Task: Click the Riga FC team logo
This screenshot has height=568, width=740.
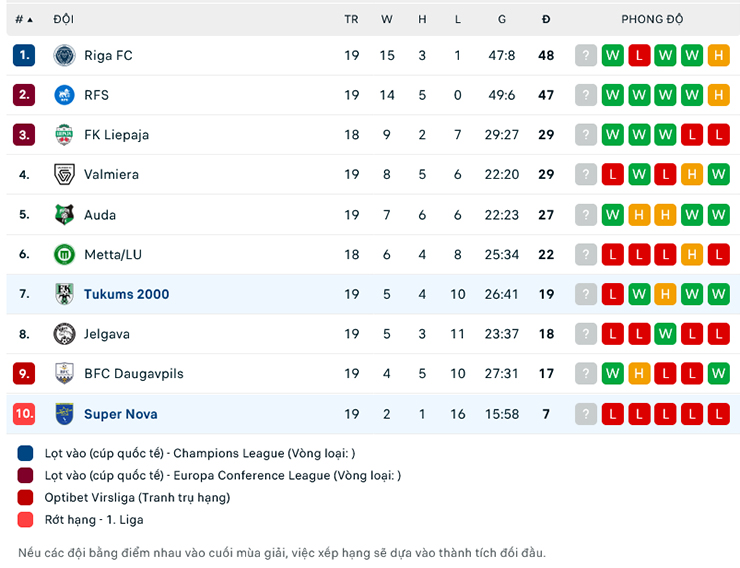Action: click(64, 56)
